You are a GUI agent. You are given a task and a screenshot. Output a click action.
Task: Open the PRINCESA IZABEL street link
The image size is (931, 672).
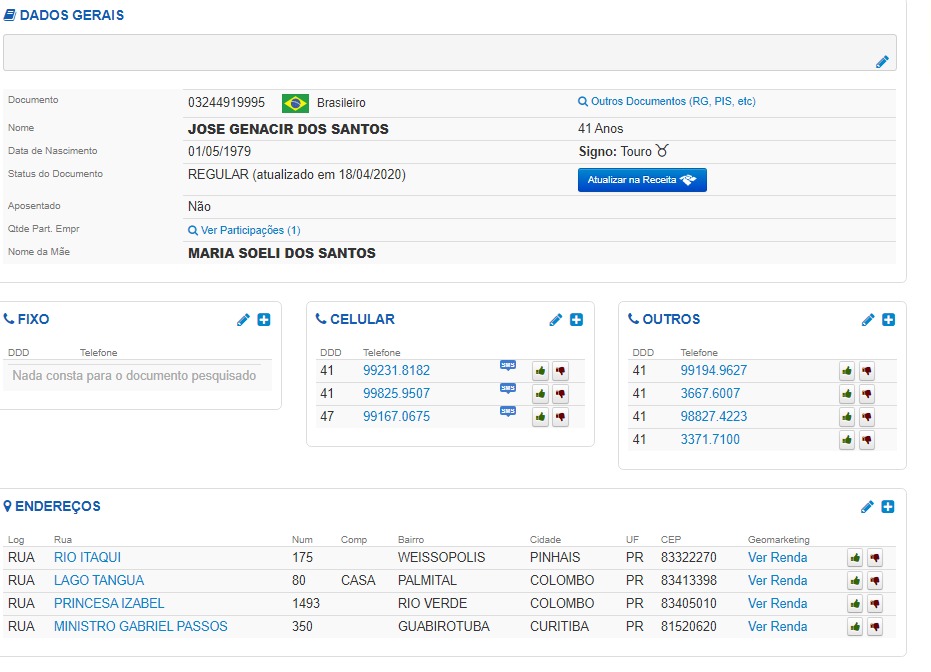tap(109, 604)
